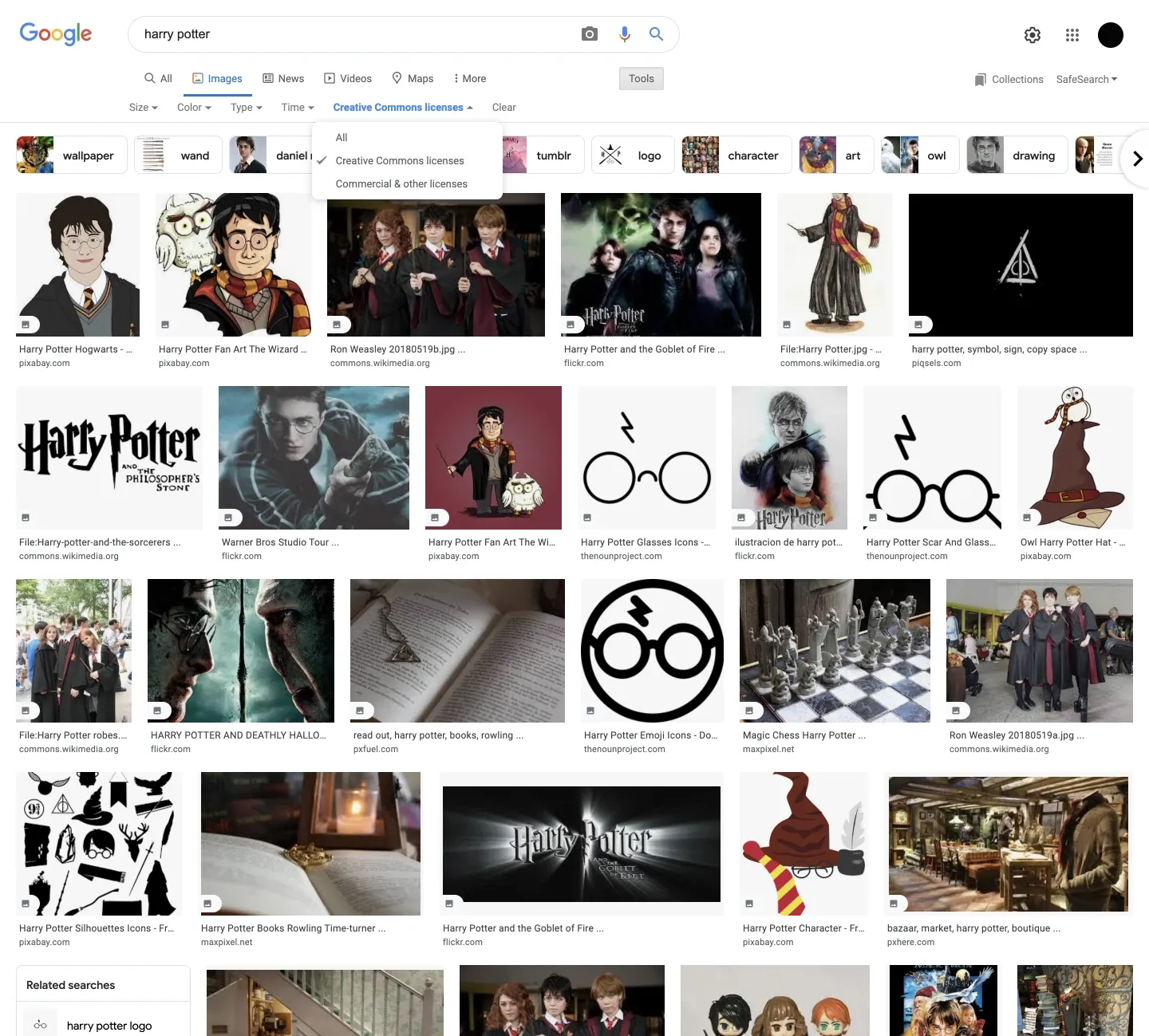Open Harry Potter Emoji Icons image
This screenshot has width=1149, height=1036.
[x=652, y=650]
